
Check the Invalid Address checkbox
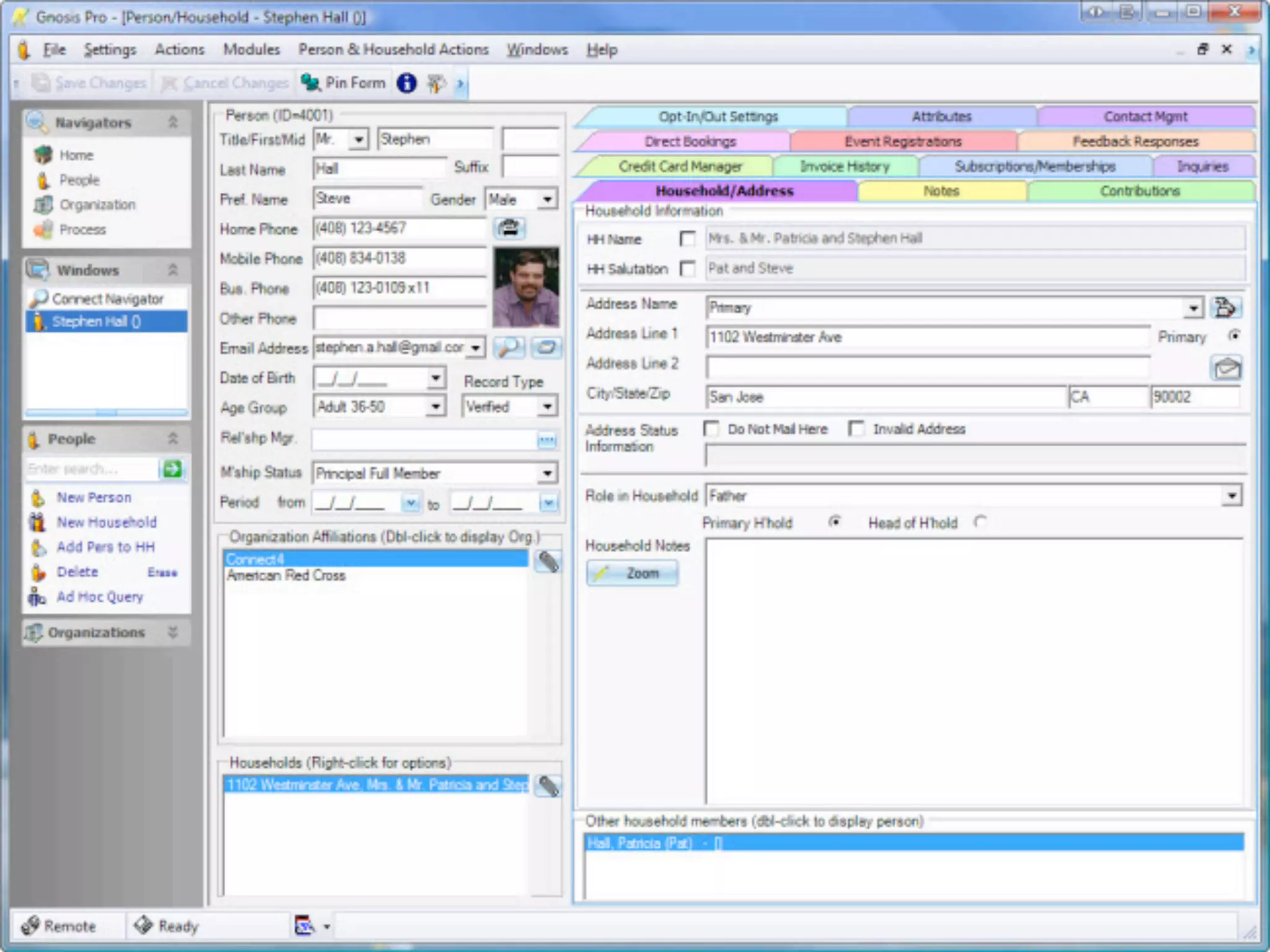(856, 429)
